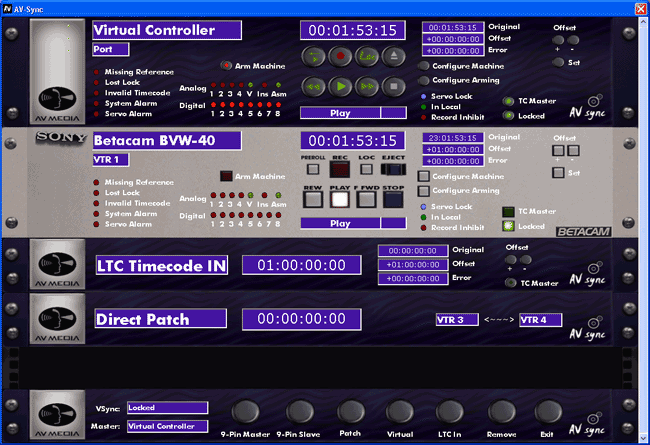
Task: Click the lit Betacam PLAY button
Action: point(340,199)
